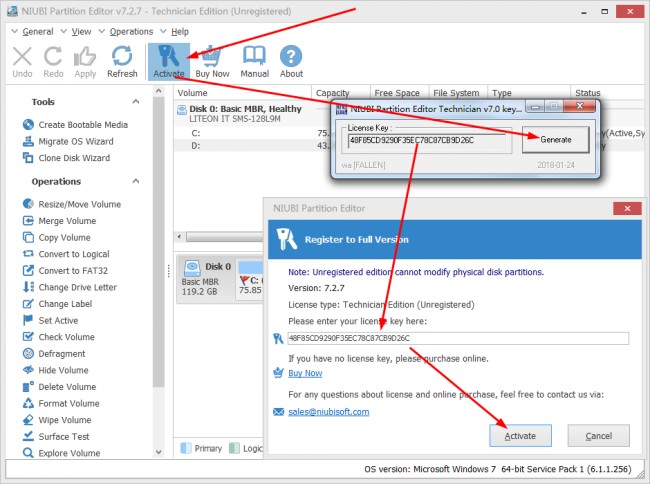Image resolution: width=650 pixels, height=484 pixels.
Task: Launch Clone Disk Wizard
Action: coord(66,158)
